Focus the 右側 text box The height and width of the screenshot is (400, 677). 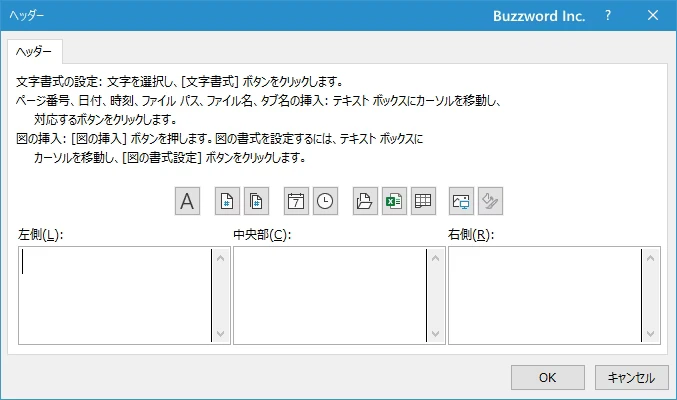[545, 296]
